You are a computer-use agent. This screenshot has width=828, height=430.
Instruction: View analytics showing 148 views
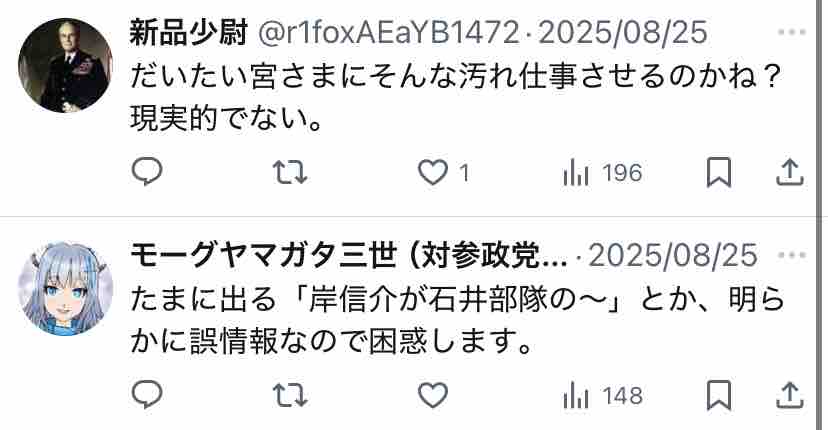tap(602, 396)
